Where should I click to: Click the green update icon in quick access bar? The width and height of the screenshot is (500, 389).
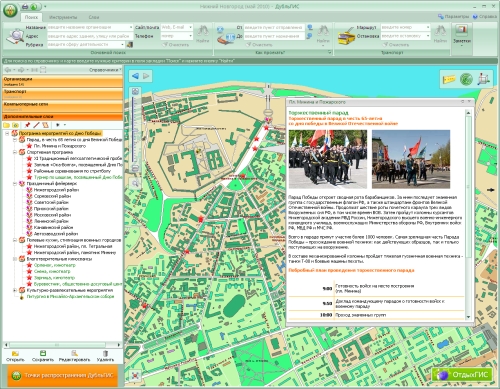coord(34,6)
